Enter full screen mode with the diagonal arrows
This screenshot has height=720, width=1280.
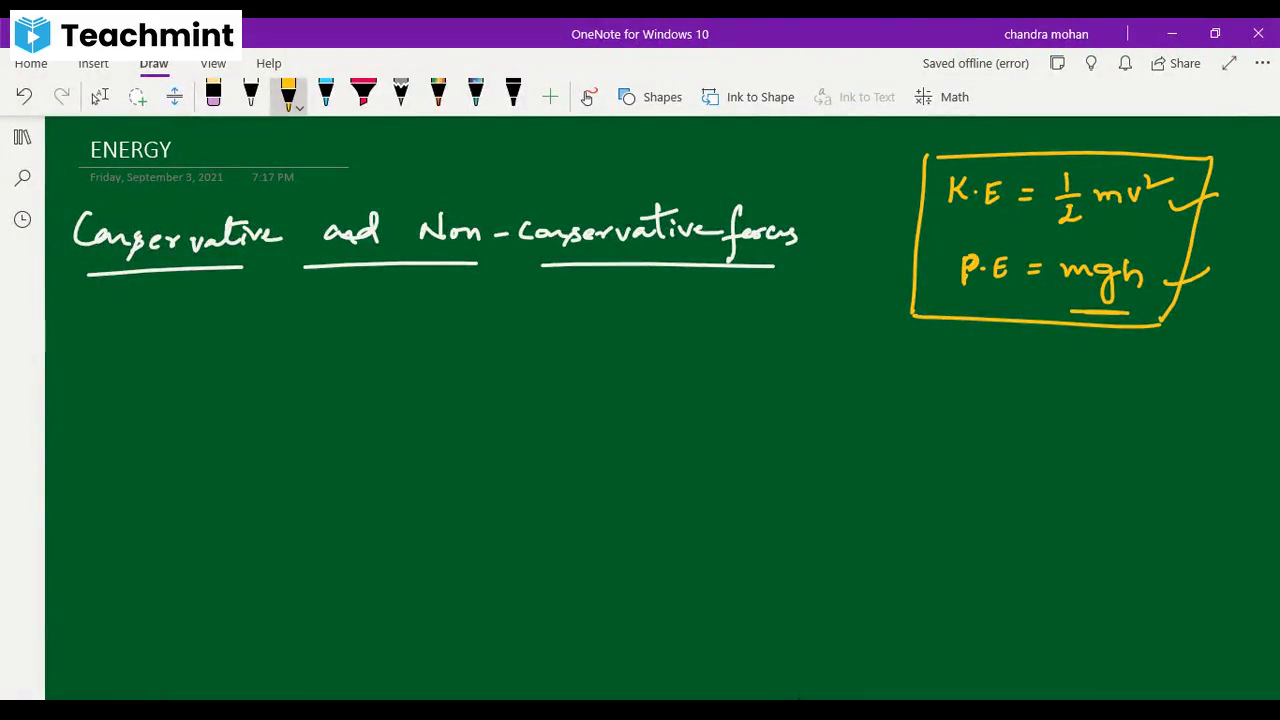click(1229, 63)
